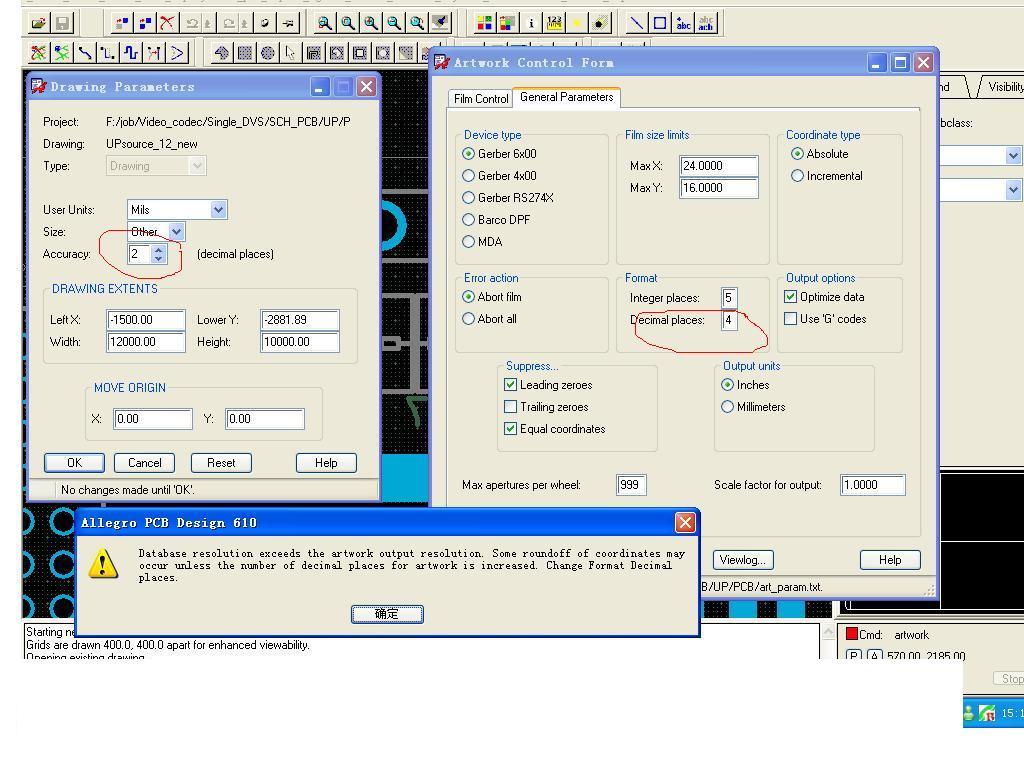The height and width of the screenshot is (768, 1024).
Task: Open the lower dropdown in the right panel
Action: (x=1013, y=190)
